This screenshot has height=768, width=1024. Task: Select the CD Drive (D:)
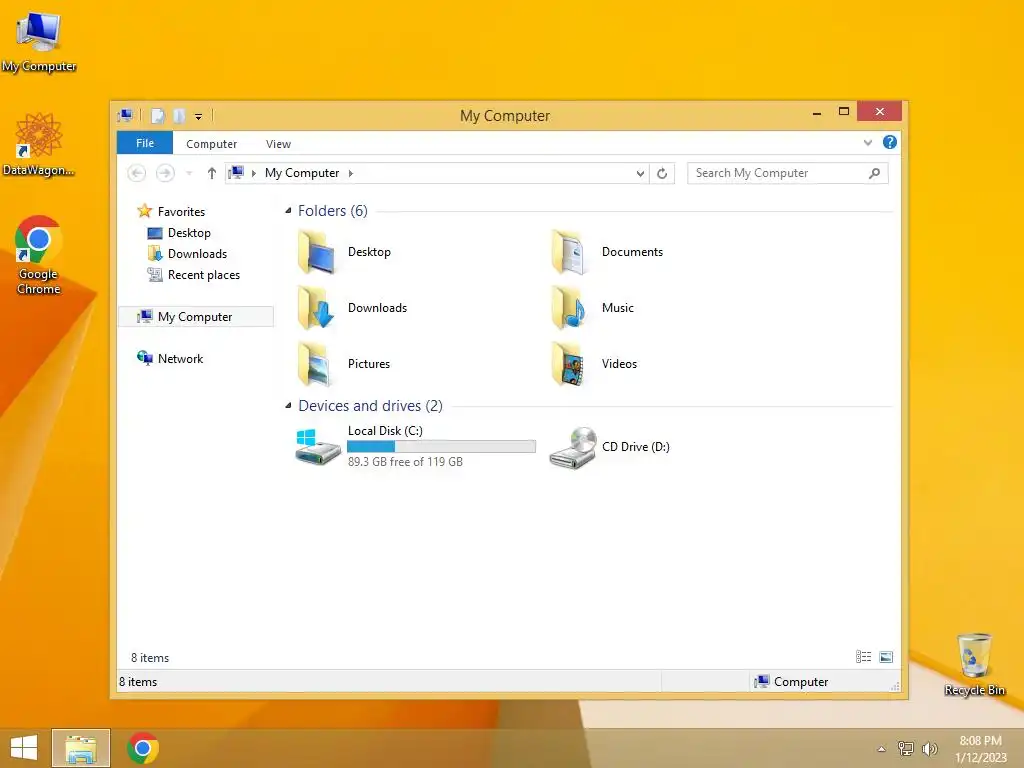click(x=610, y=447)
